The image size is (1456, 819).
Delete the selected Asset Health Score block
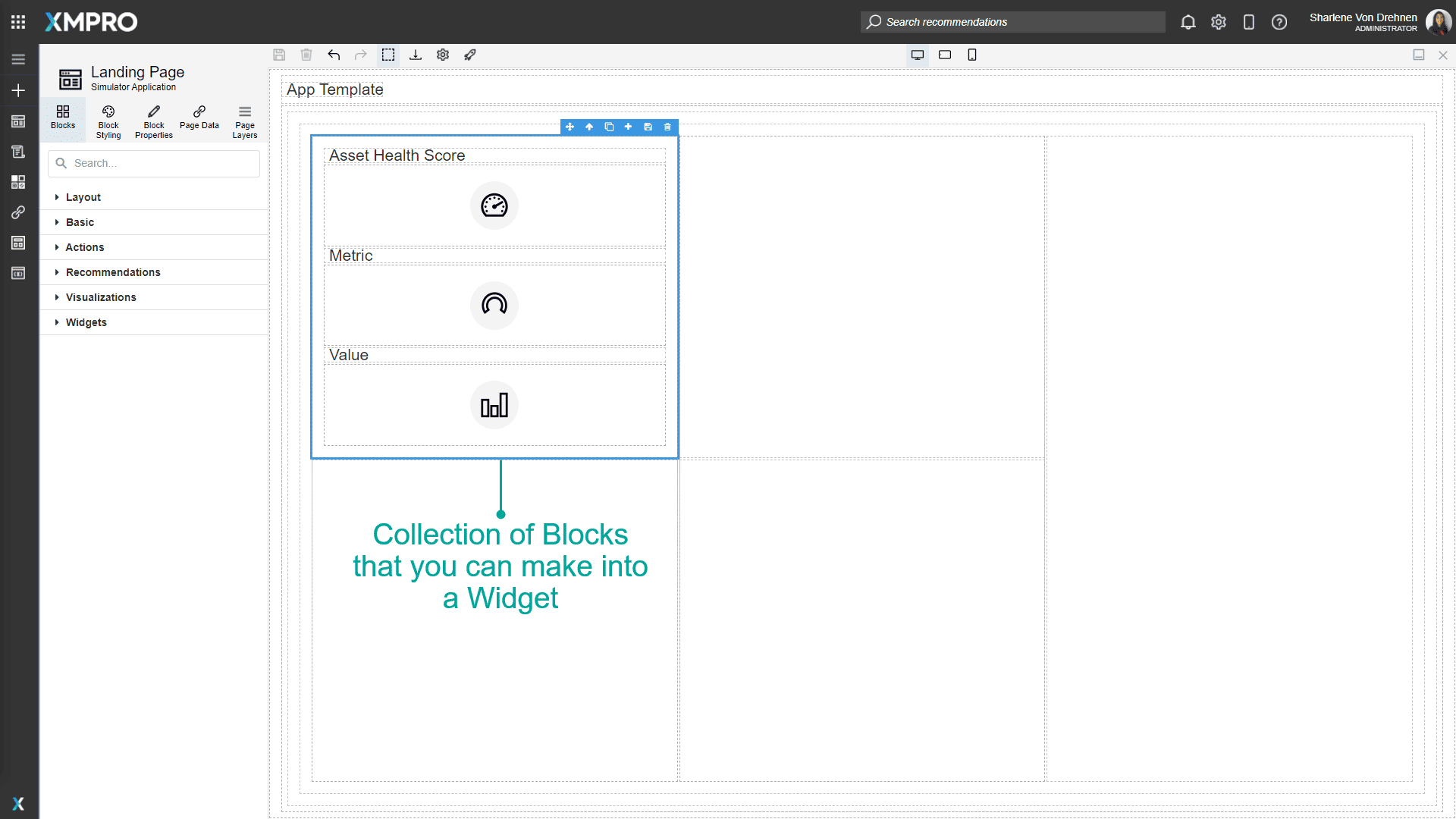(667, 127)
